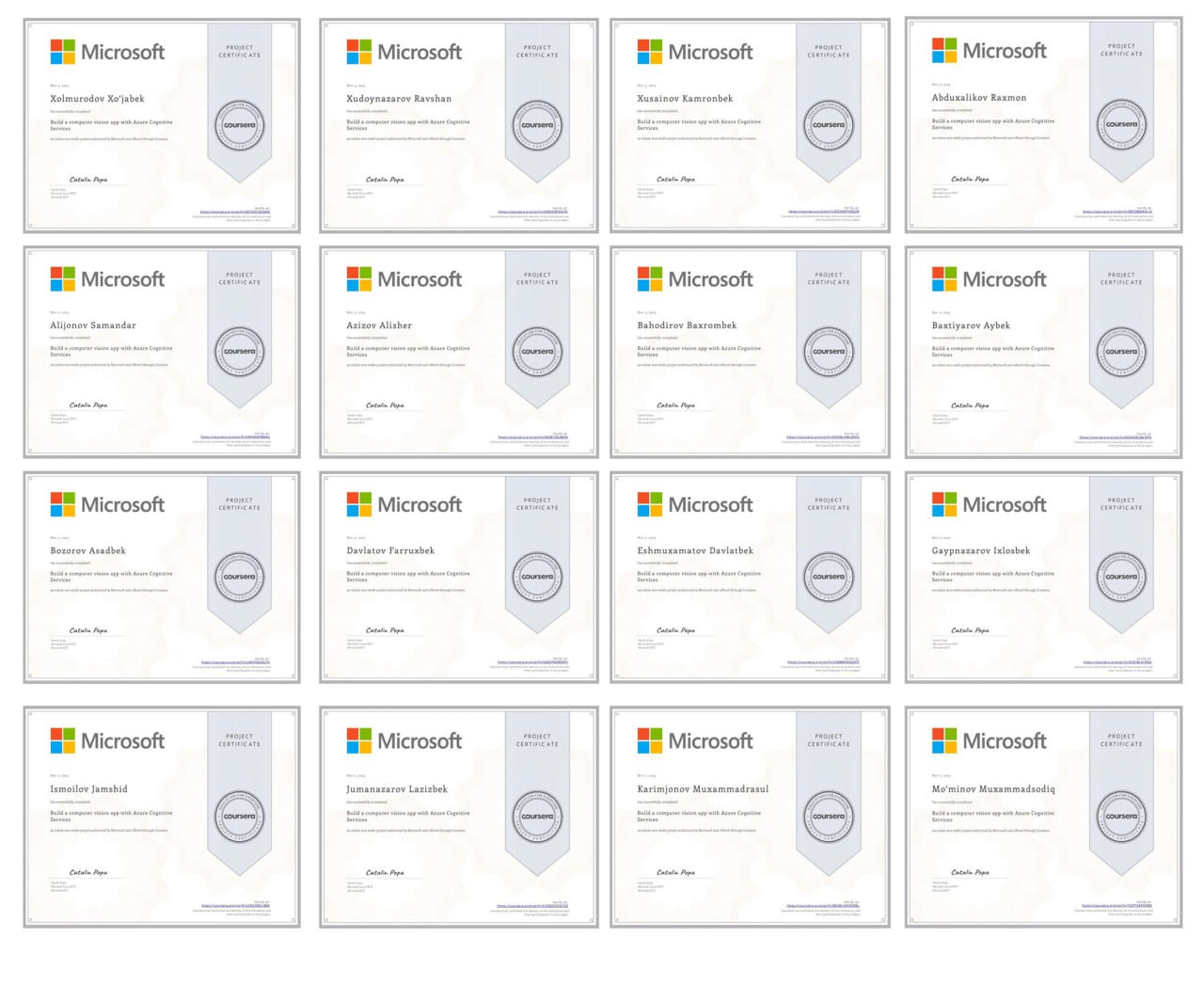Select the name "Eshmuxamatov Davlatbek"
The width and height of the screenshot is (1204, 985).
coord(695,551)
